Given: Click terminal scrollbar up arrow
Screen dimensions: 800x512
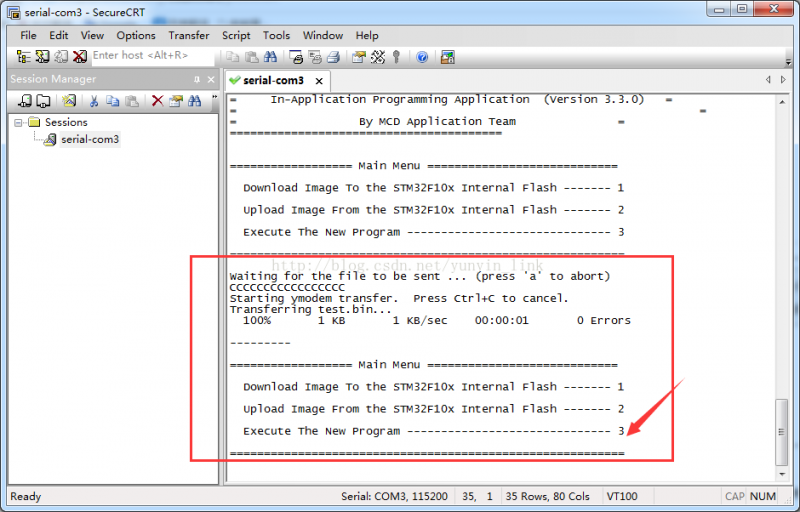Looking at the screenshot, I should tap(782, 102).
